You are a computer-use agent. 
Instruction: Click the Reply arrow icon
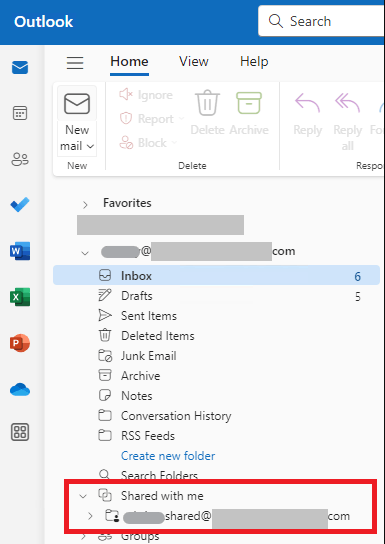(x=307, y=103)
